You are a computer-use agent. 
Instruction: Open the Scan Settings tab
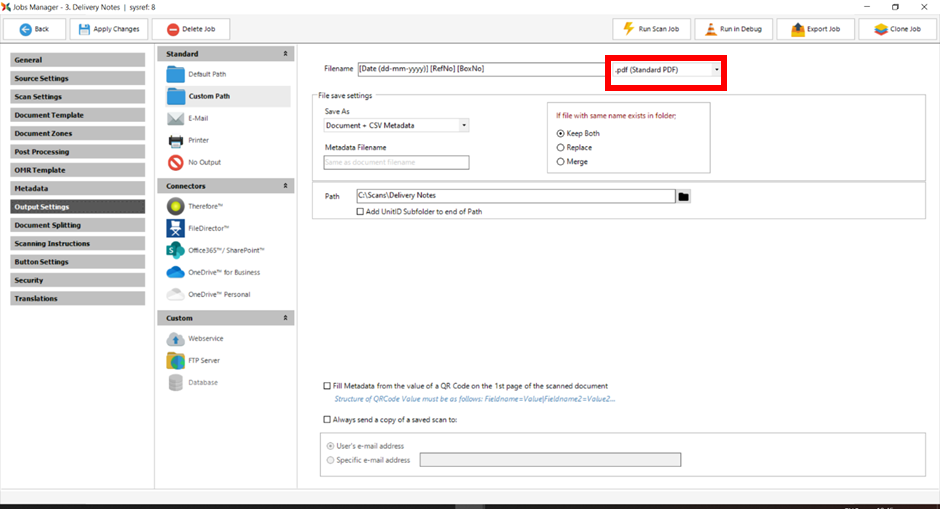78,97
